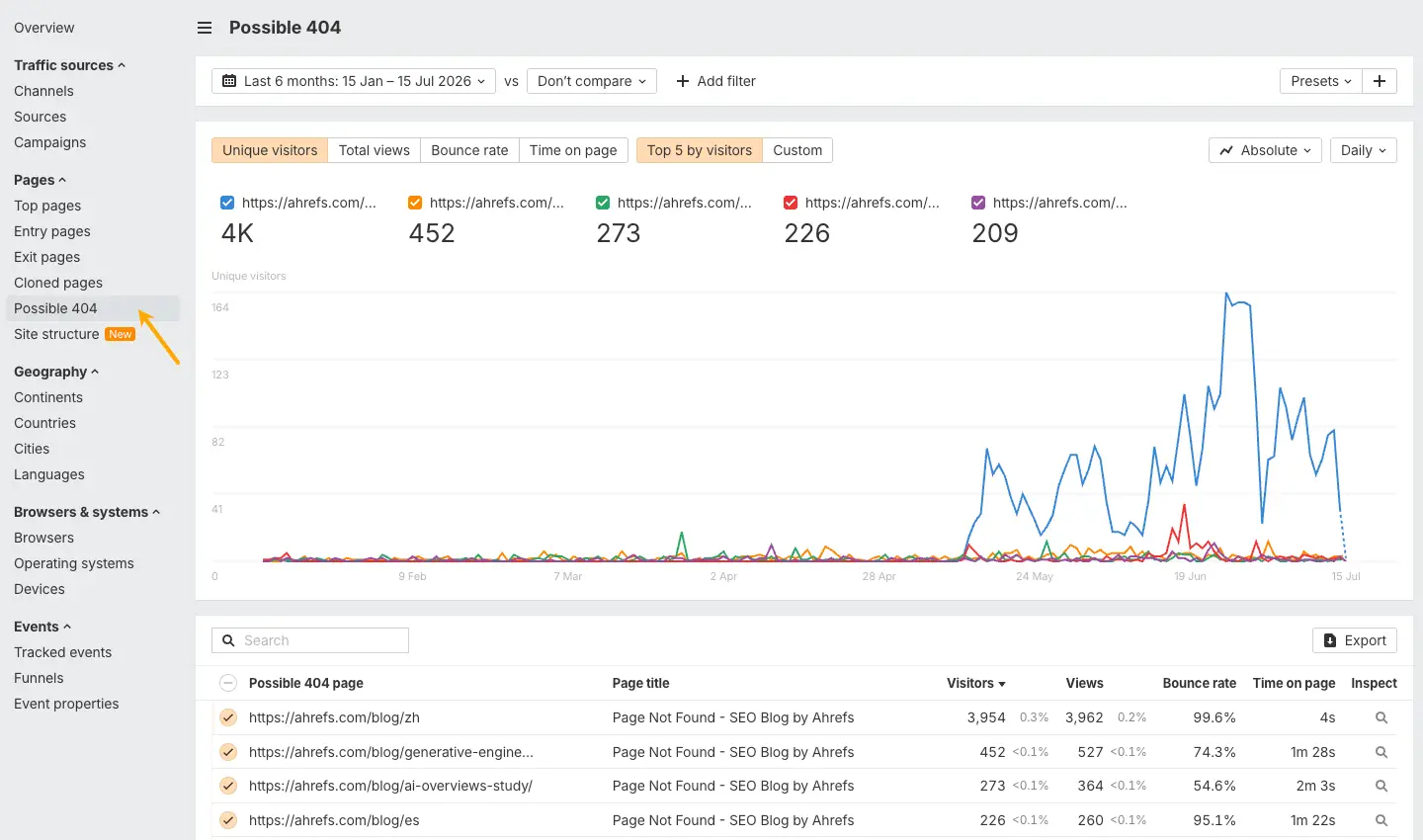Switch to the Total views tab
This screenshot has height=840, width=1423.
tap(374, 150)
